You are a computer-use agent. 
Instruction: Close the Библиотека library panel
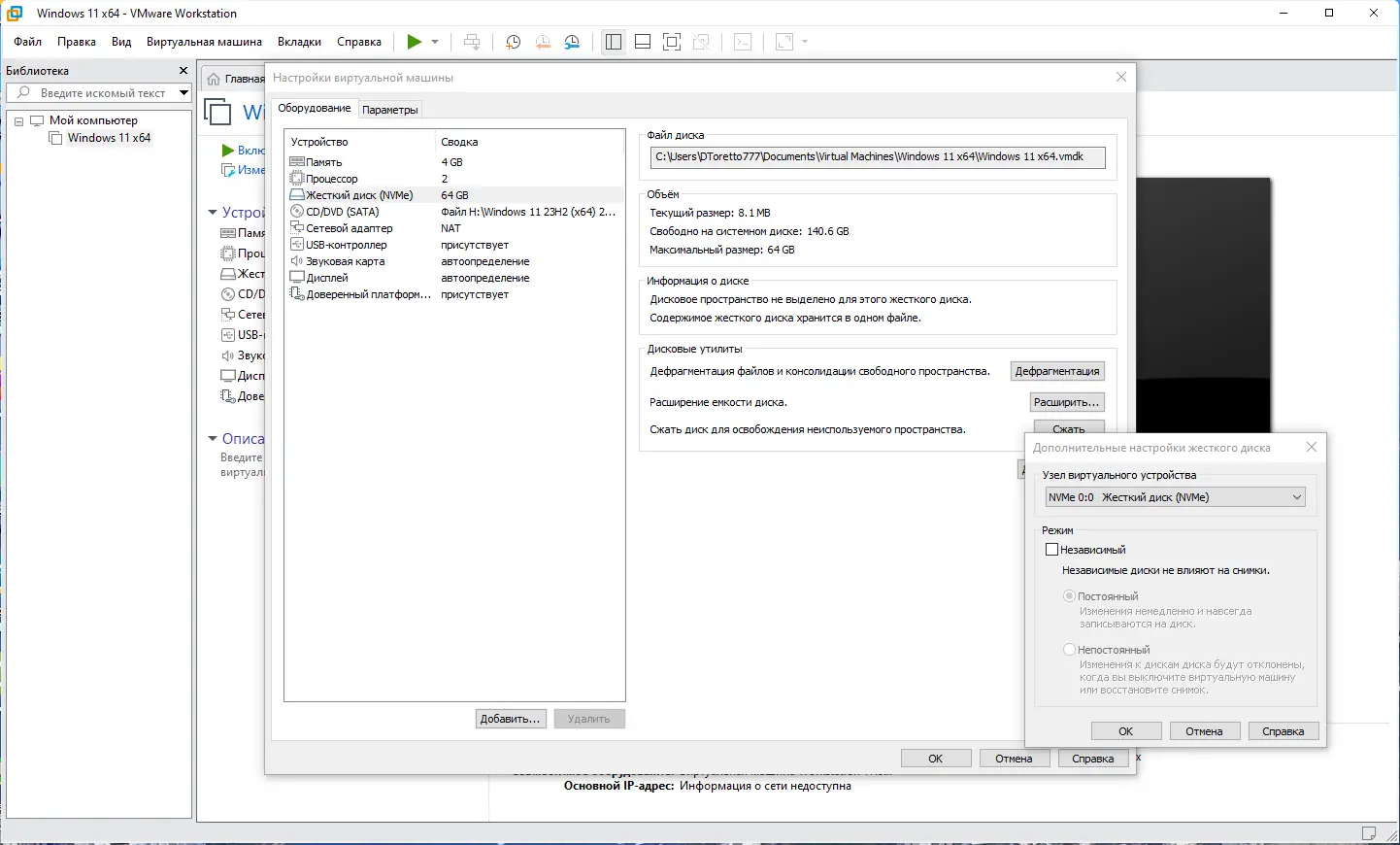point(183,71)
